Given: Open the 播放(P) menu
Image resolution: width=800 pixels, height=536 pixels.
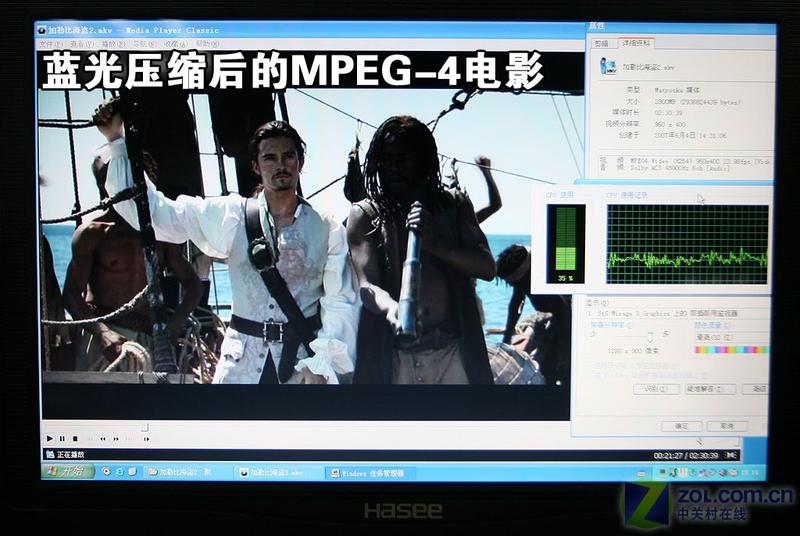Looking at the screenshot, I should pyautogui.click(x=113, y=44).
